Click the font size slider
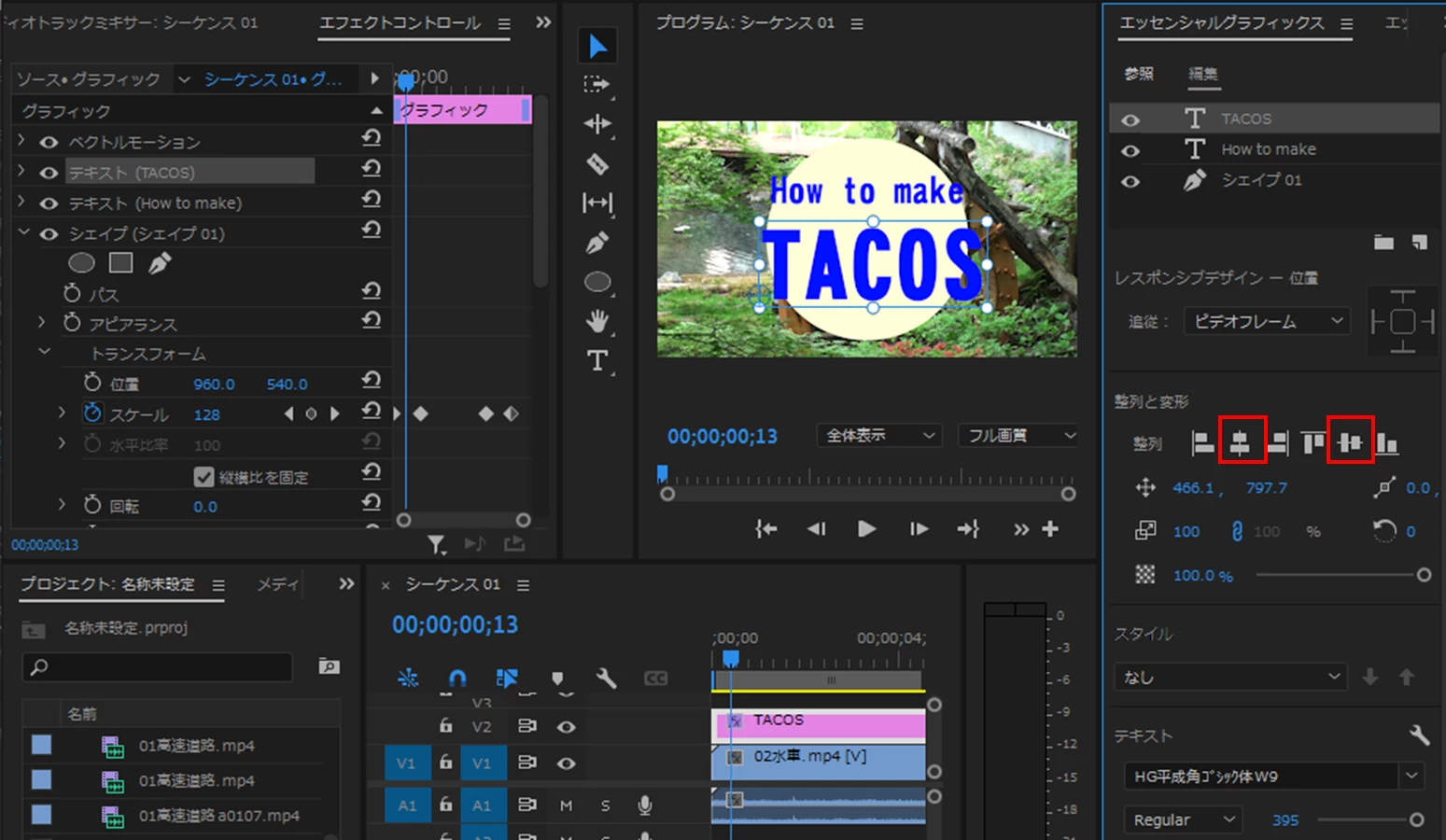 (x=1370, y=819)
